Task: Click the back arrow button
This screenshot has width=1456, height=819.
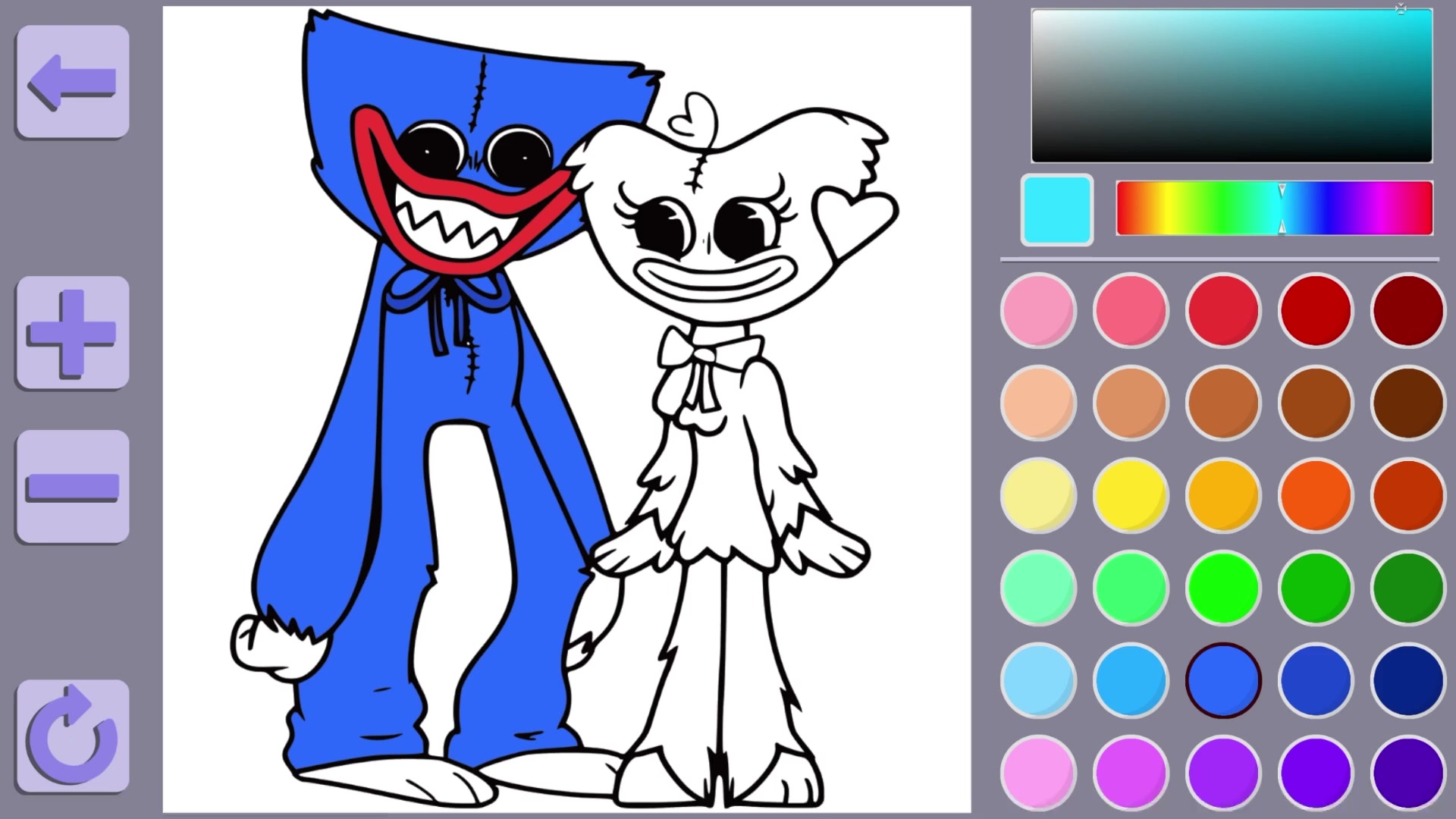Action: pos(73,82)
